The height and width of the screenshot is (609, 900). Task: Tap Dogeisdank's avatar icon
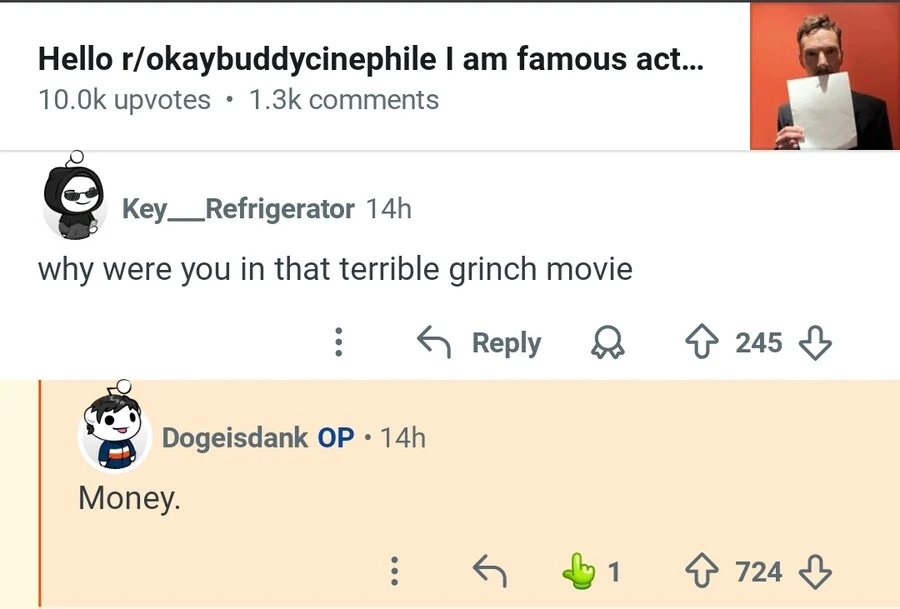[x=114, y=430]
